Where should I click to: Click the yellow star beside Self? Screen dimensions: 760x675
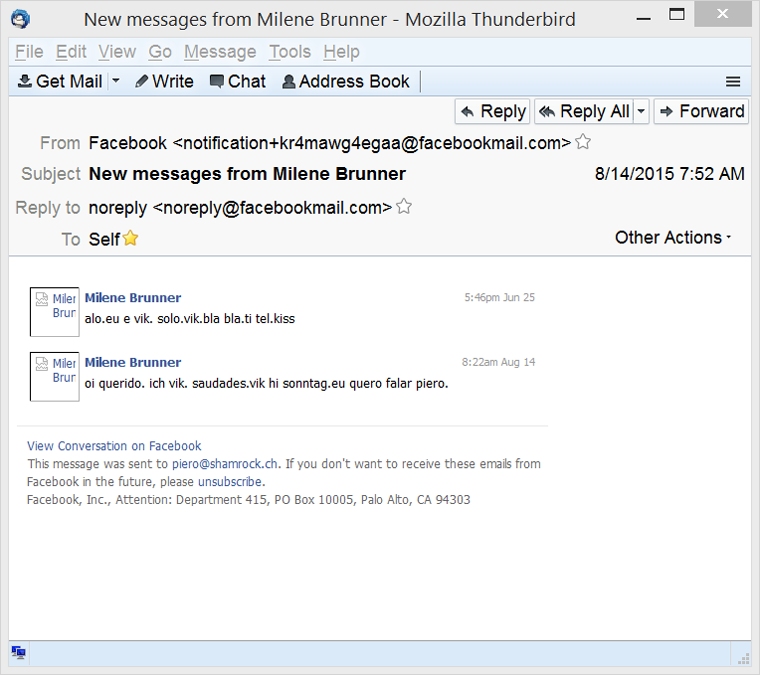click(x=130, y=238)
